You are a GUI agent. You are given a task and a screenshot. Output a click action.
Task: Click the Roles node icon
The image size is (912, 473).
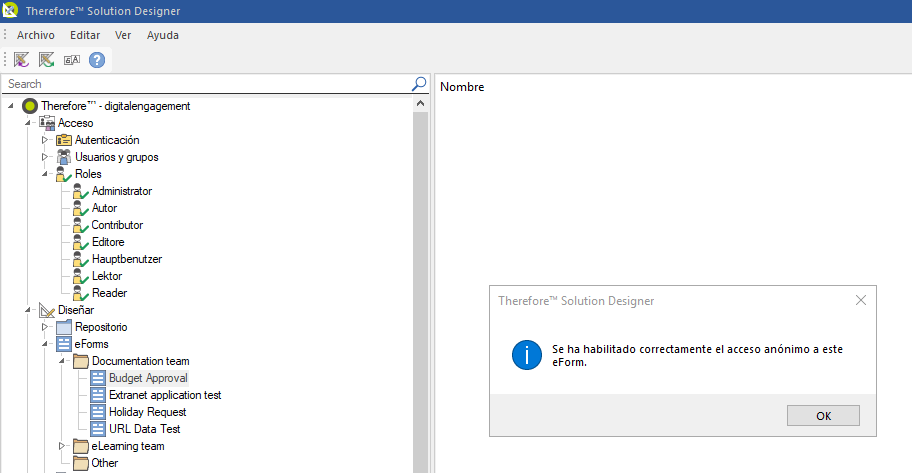pyautogui.click(x=64, y=174)
